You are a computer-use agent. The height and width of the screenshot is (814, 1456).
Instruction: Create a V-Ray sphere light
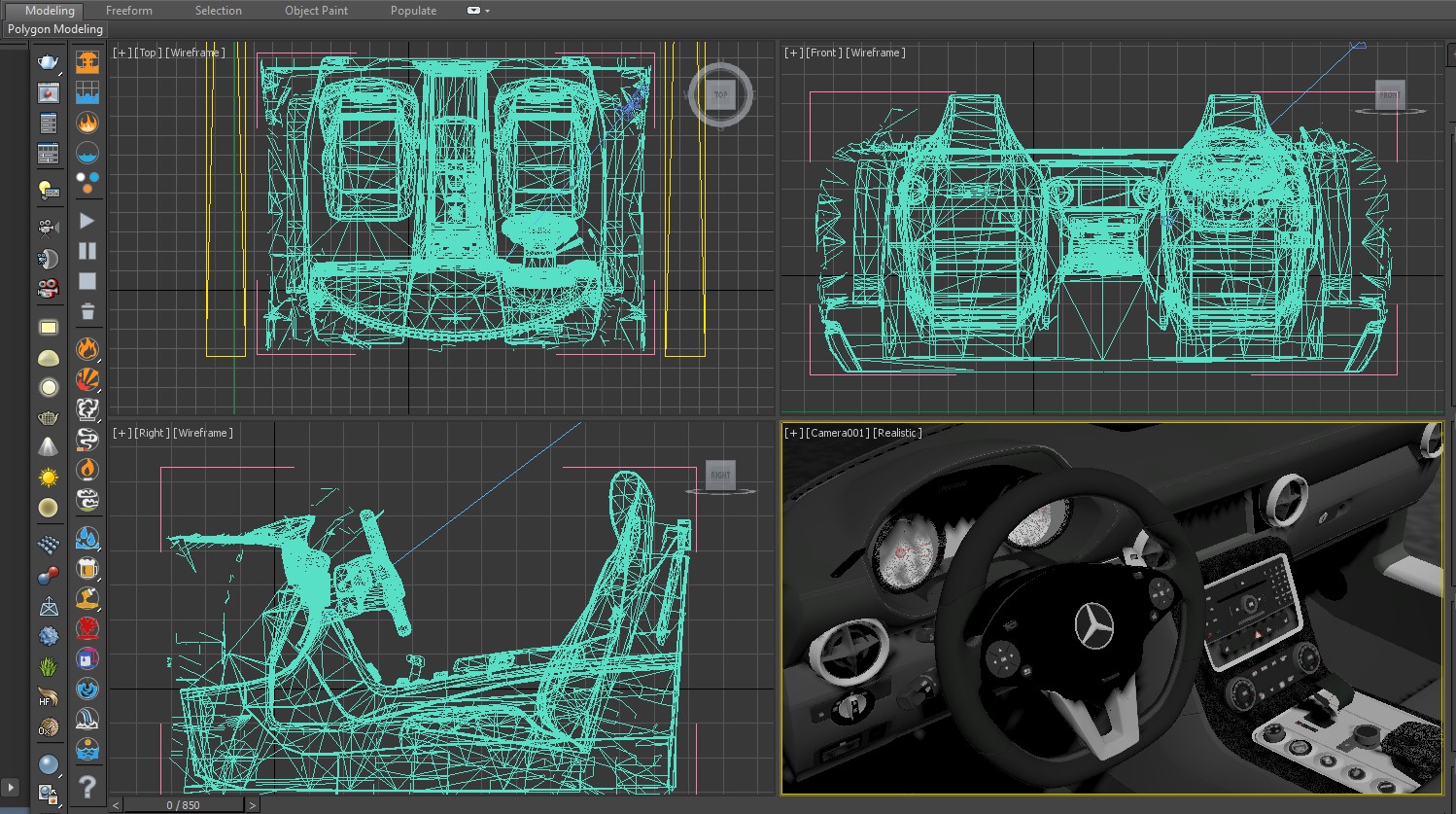tap(49, 388)
